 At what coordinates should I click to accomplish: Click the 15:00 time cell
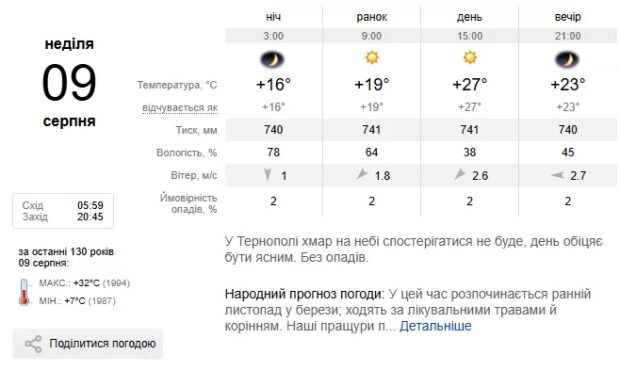click(470, 36)
